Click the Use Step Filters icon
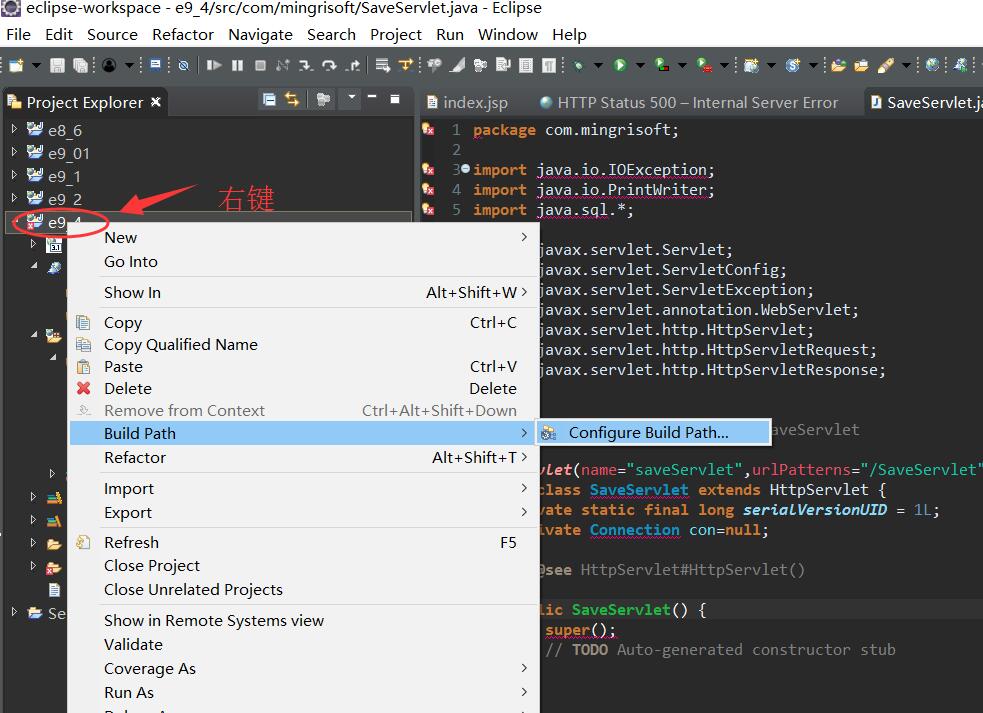 coord(406,65)
